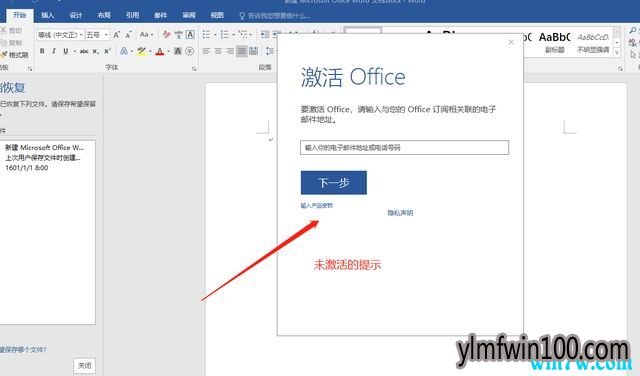Apply the text highlight color
Screen dimensions: 640x376
(141, 51)
